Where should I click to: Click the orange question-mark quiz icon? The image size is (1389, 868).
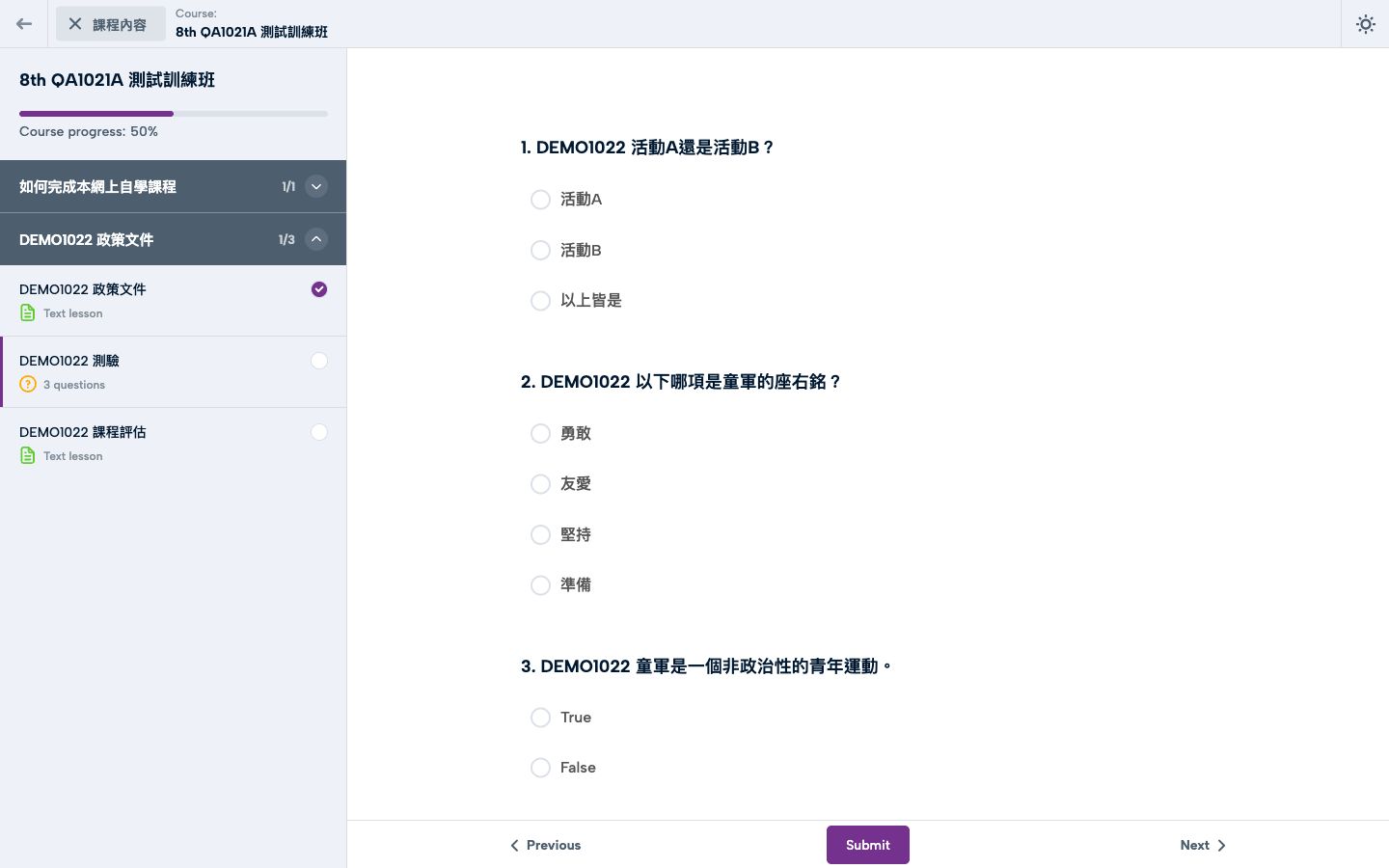point(28,384)
